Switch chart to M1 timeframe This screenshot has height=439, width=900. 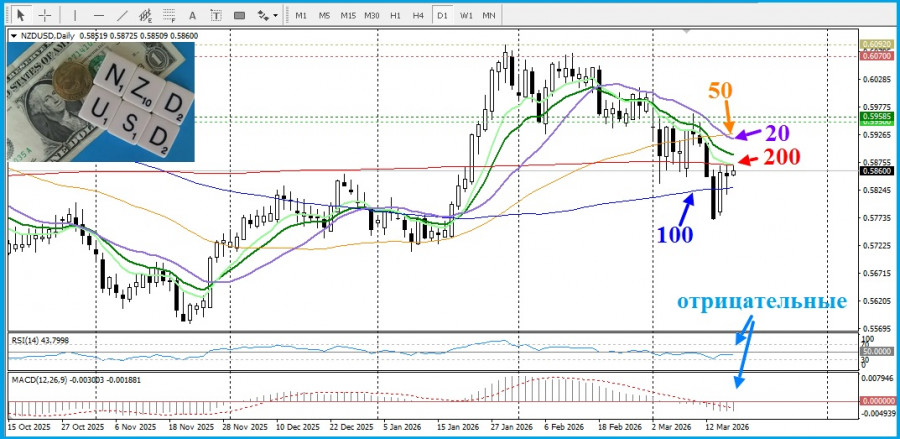(x=301, y=15)
